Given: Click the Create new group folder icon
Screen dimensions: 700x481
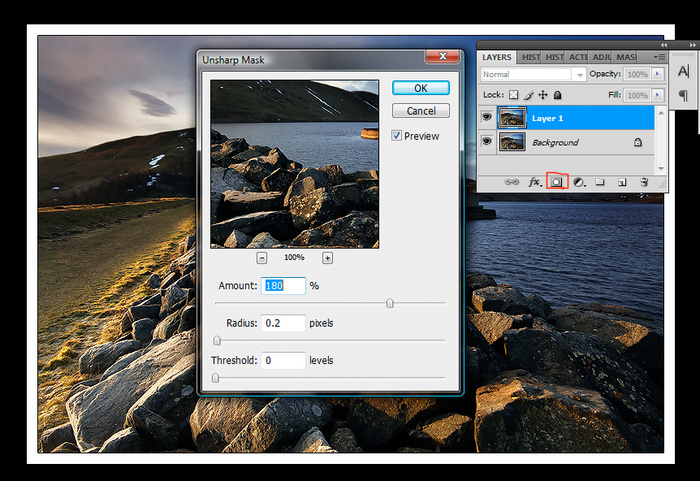Looking at the screenshot, I should click(600, 182).
